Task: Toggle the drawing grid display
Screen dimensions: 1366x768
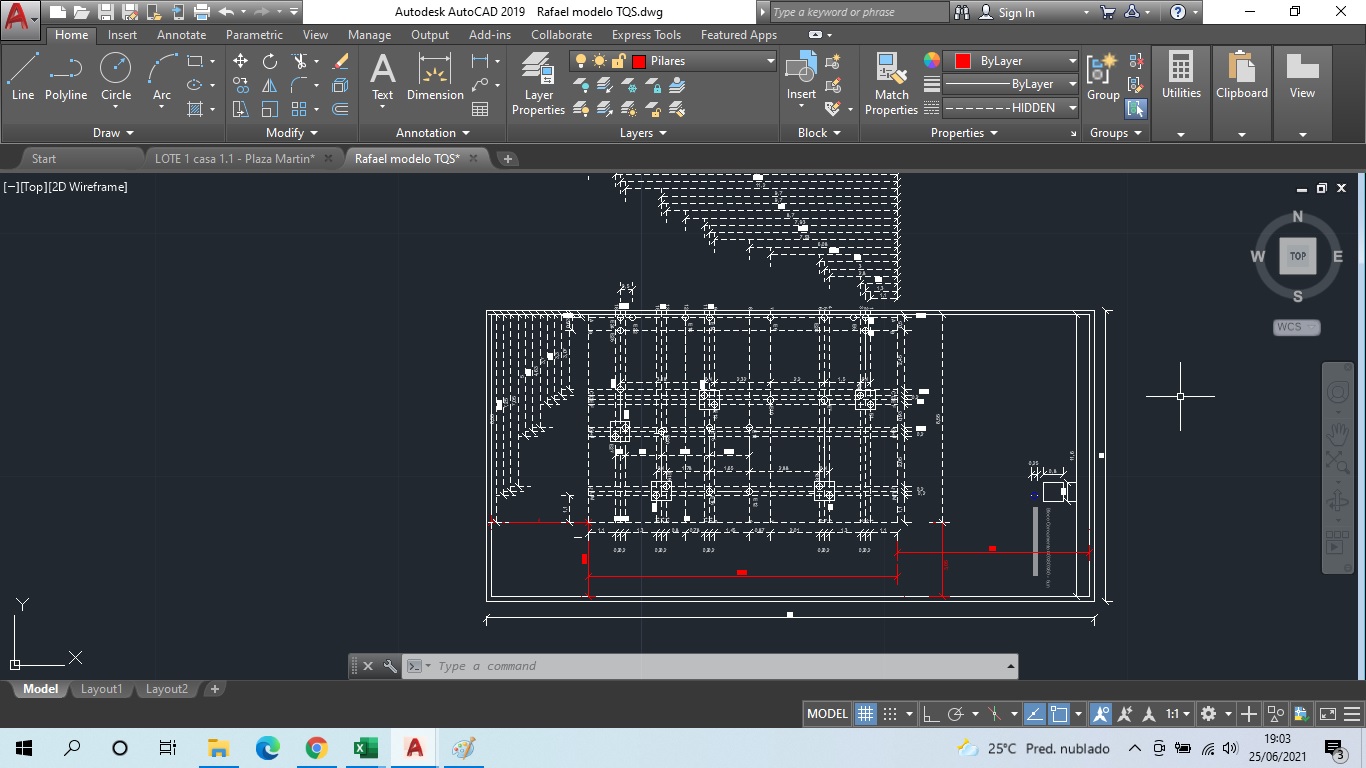Action: (x=866, y=714)
